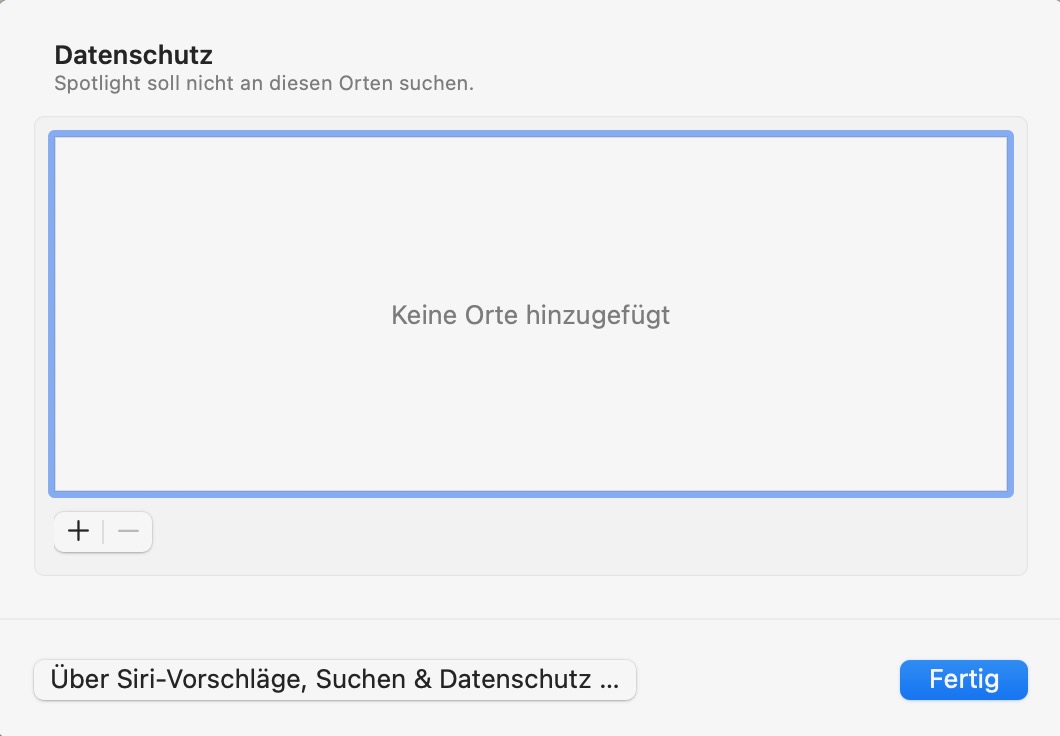Click the minus icon to remove a location
The image size is (1060, 736).
click(x=128, y=531)
